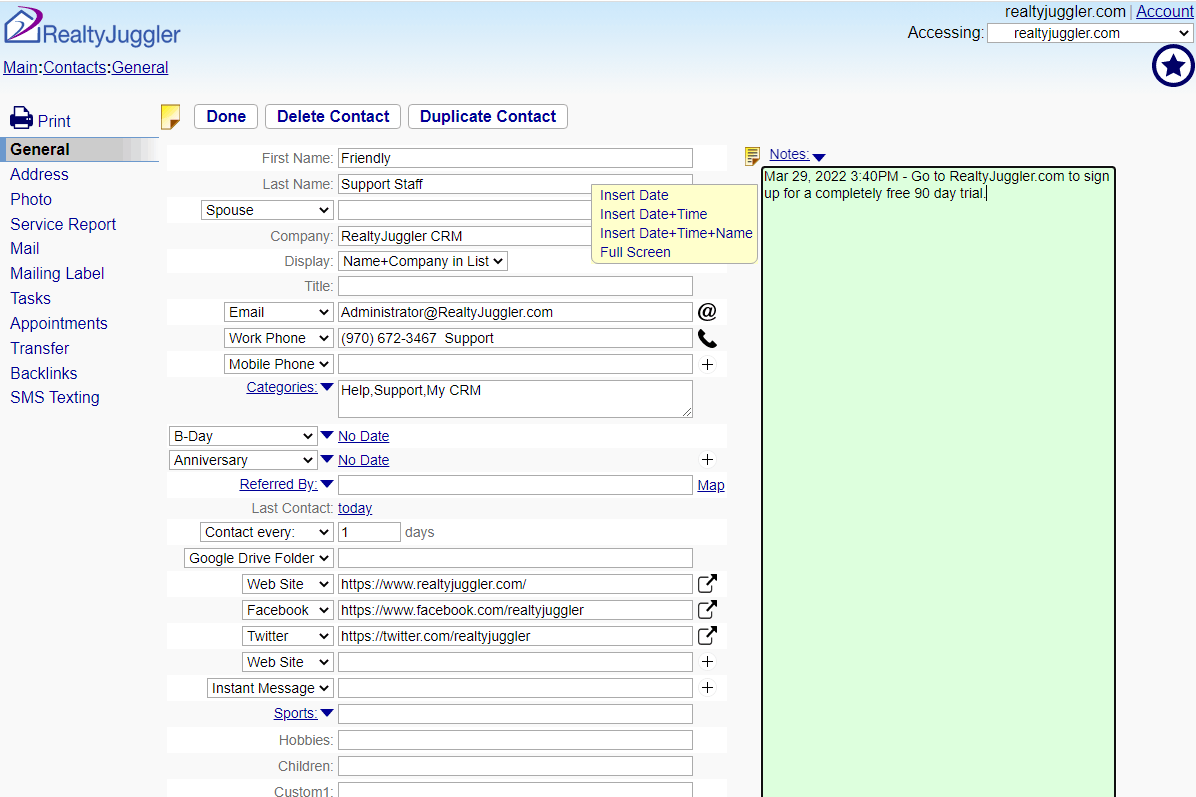The height and width of the screenshot is (797, 1196).
Task: Click the notes page icon beside Notes
Action: point(752,156)
